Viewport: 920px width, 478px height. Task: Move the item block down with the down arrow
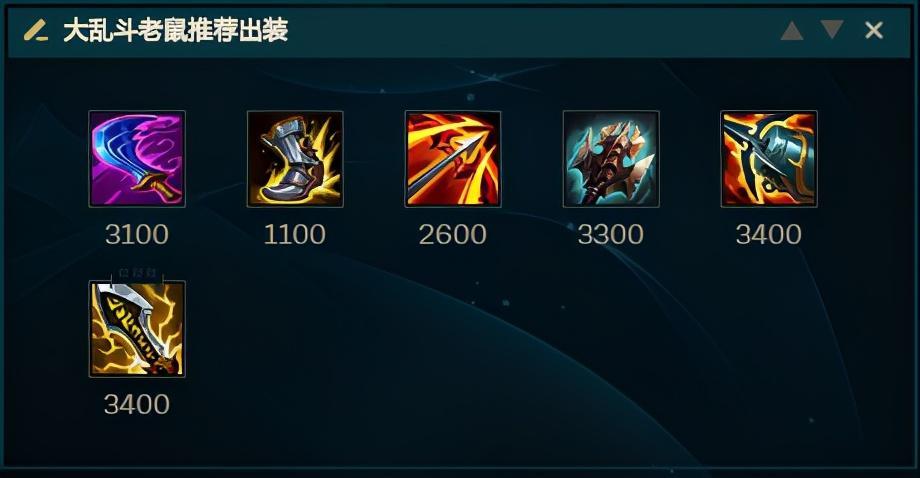tap(832, 30)
